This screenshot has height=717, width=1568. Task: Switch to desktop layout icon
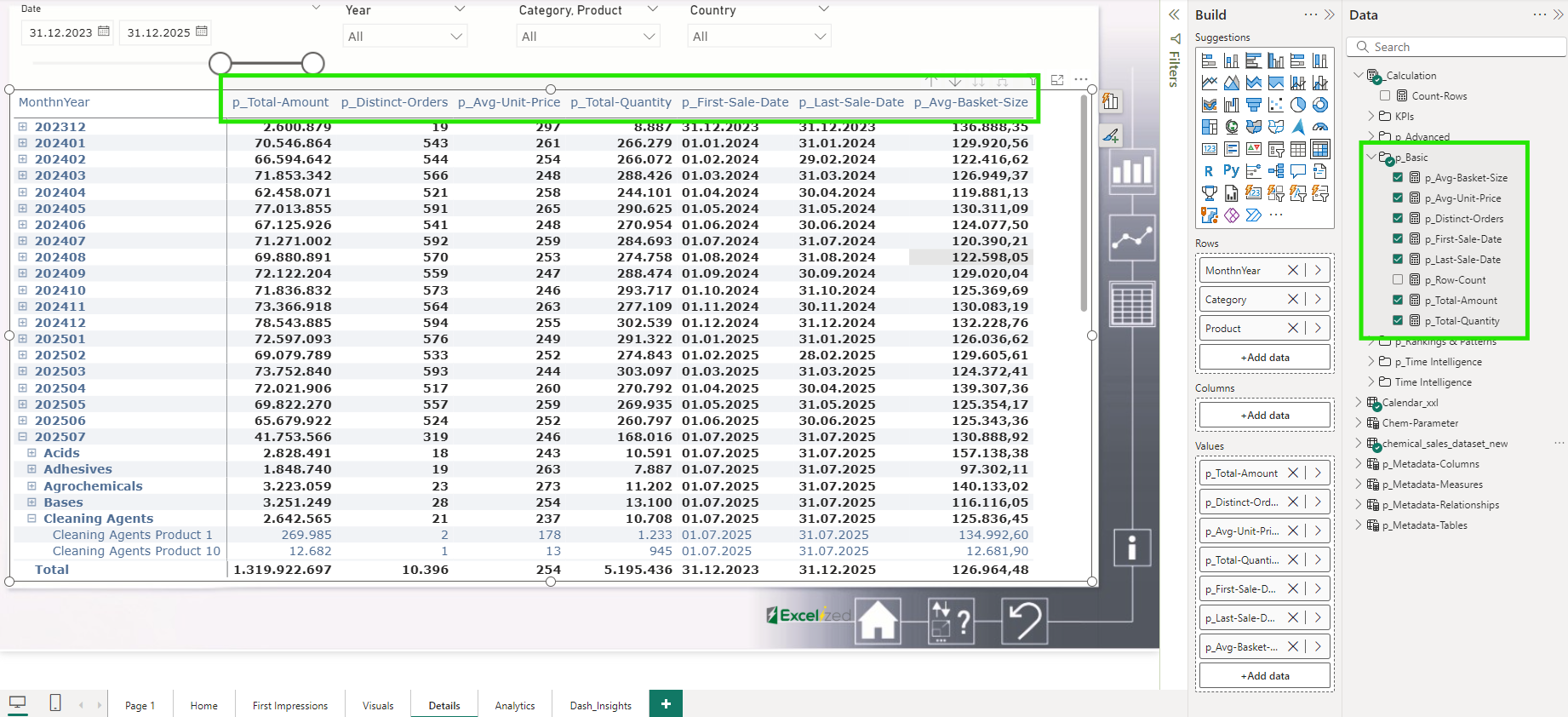(x=17, y=703)
